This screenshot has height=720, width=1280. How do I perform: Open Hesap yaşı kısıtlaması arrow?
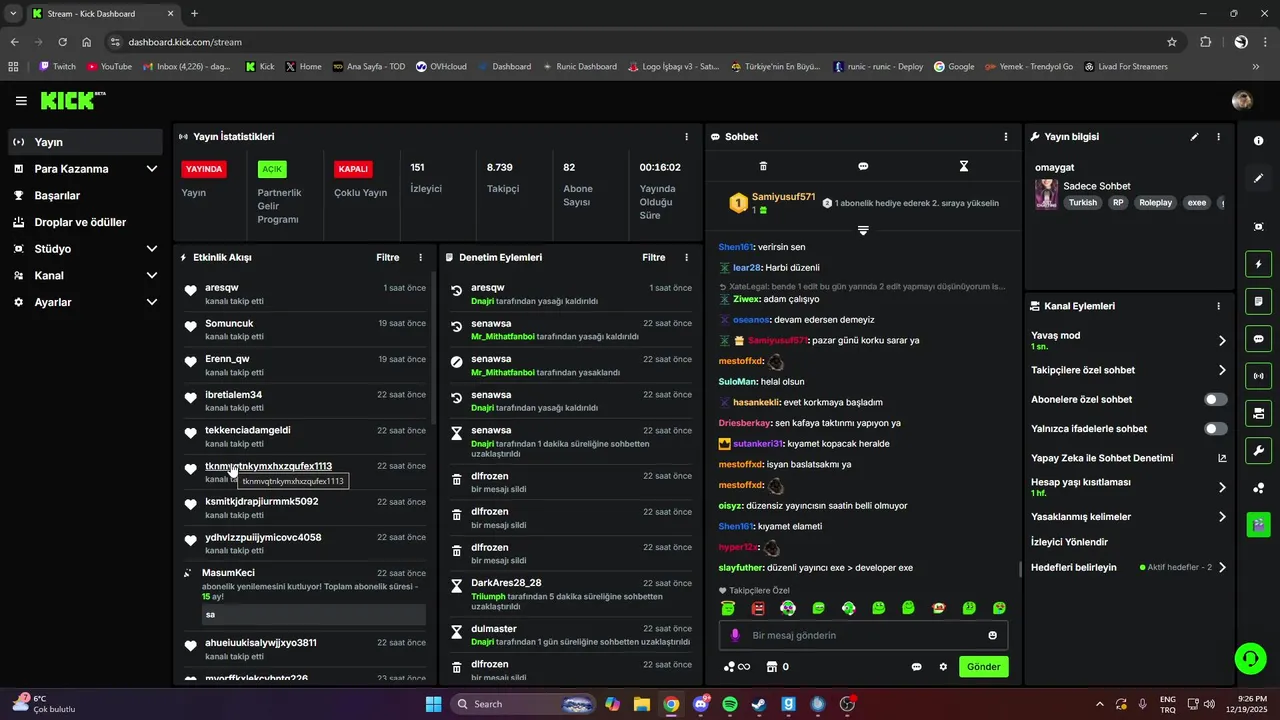click(x=1222, y=488)
